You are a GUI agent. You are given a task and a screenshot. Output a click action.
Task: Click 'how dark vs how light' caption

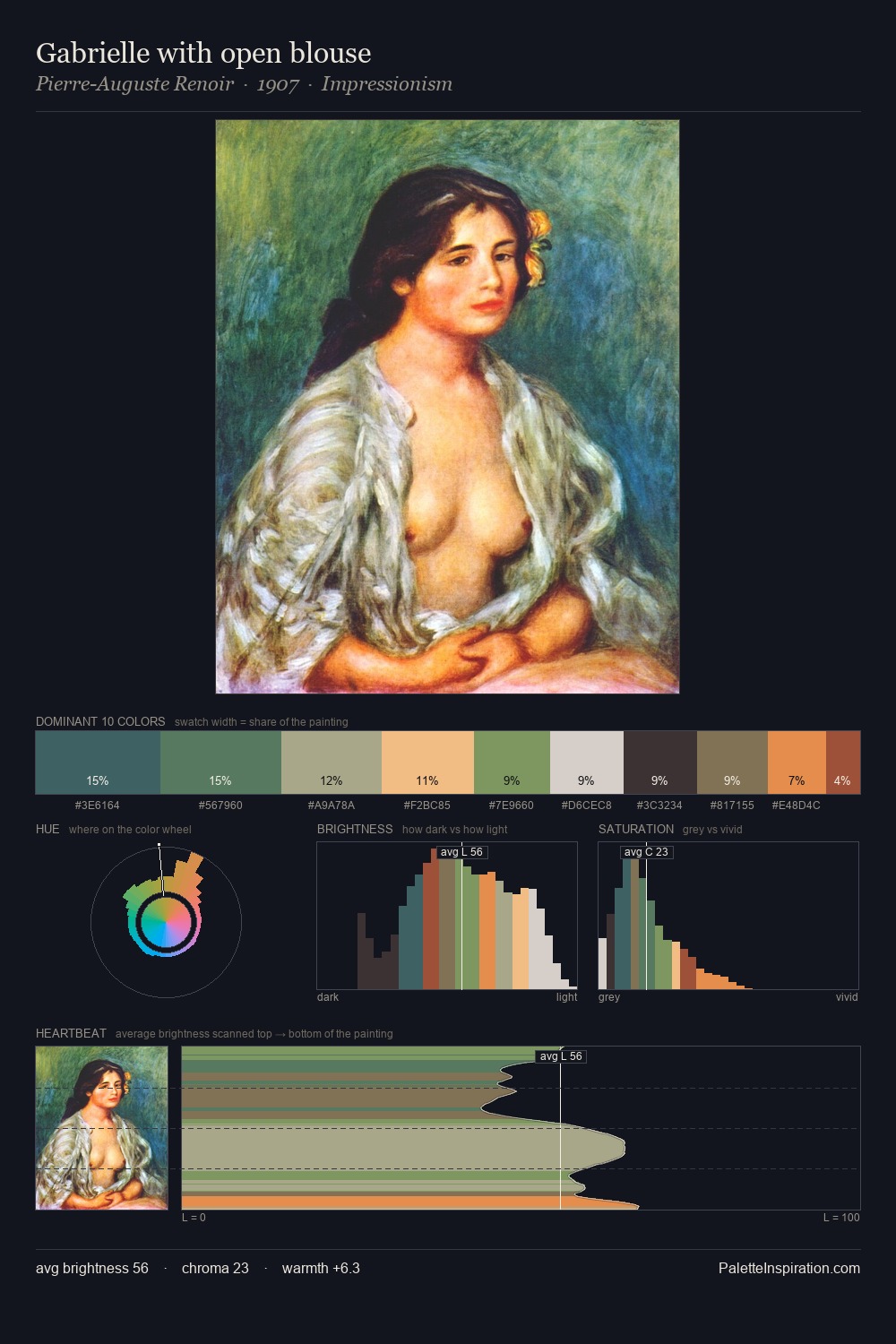pos(455,829)
